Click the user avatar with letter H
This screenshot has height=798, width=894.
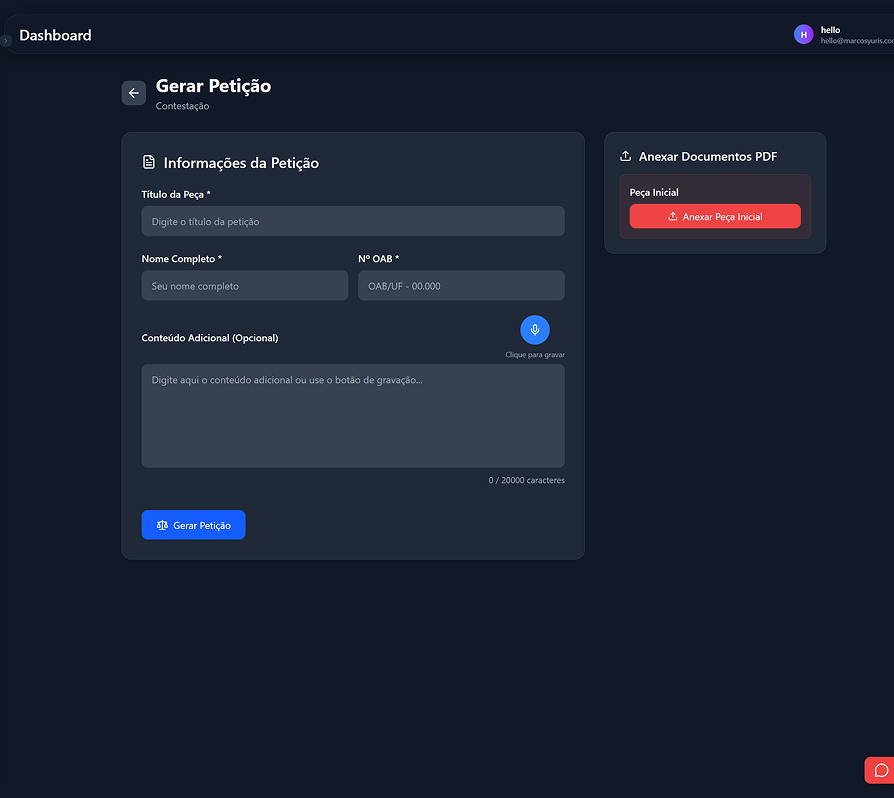click(x=803, y=35)
